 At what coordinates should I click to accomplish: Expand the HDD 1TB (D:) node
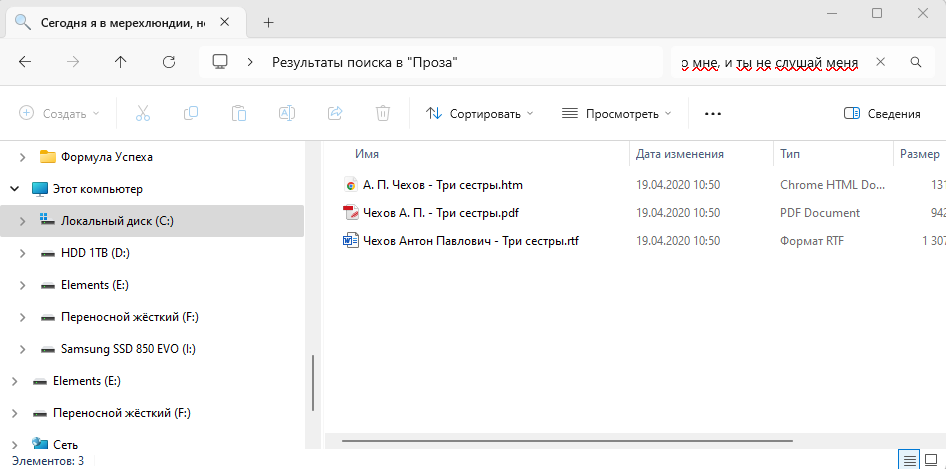point(22,254)
